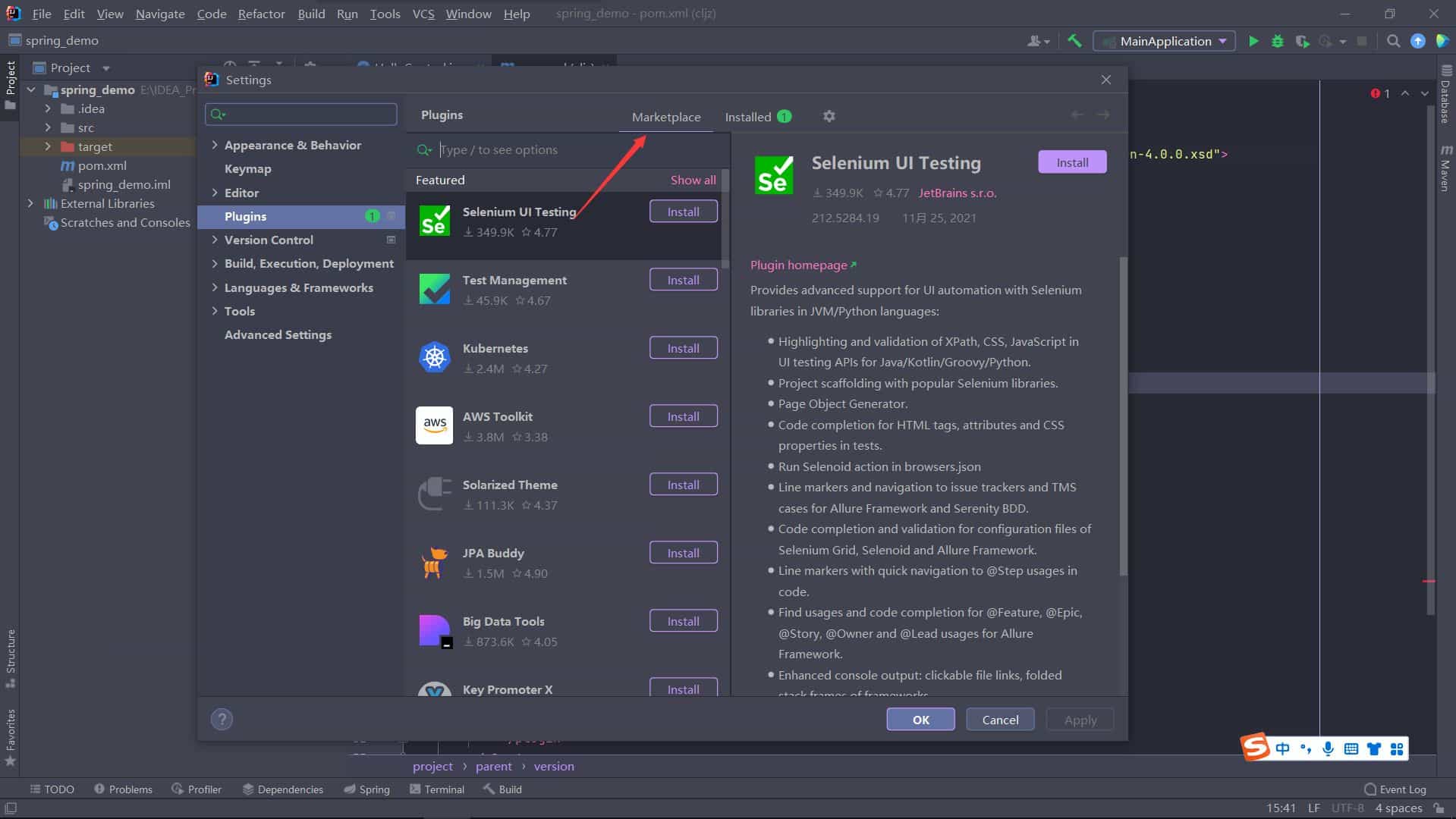Click the plugin list vertical scrollbar
The width and height of the screenshot is (1456, 819).
click(725, 218)
